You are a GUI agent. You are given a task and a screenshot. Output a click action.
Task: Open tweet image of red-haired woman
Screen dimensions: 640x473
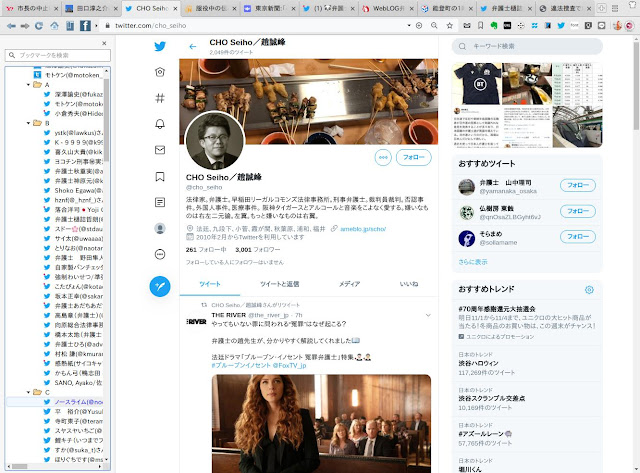point(321,424)
